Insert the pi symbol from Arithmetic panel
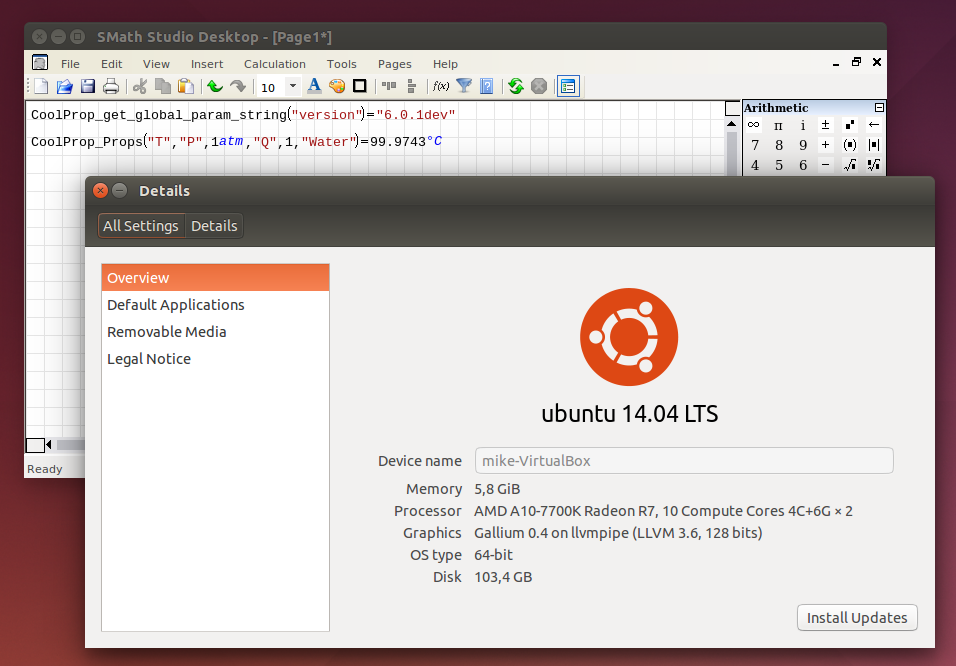 [778, 125]
